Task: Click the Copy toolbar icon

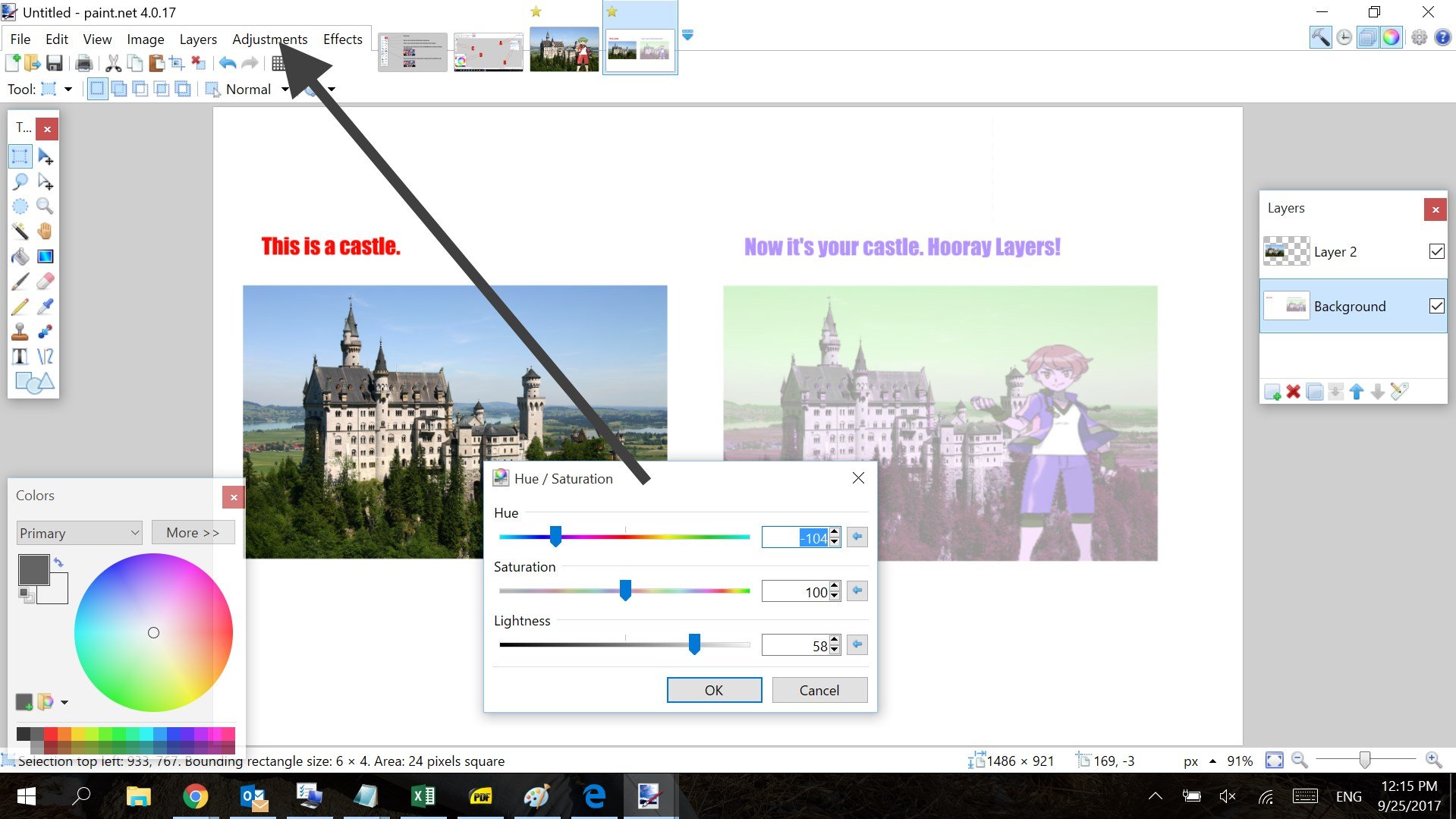Action: pyautogui.click(x=135, y=64)
